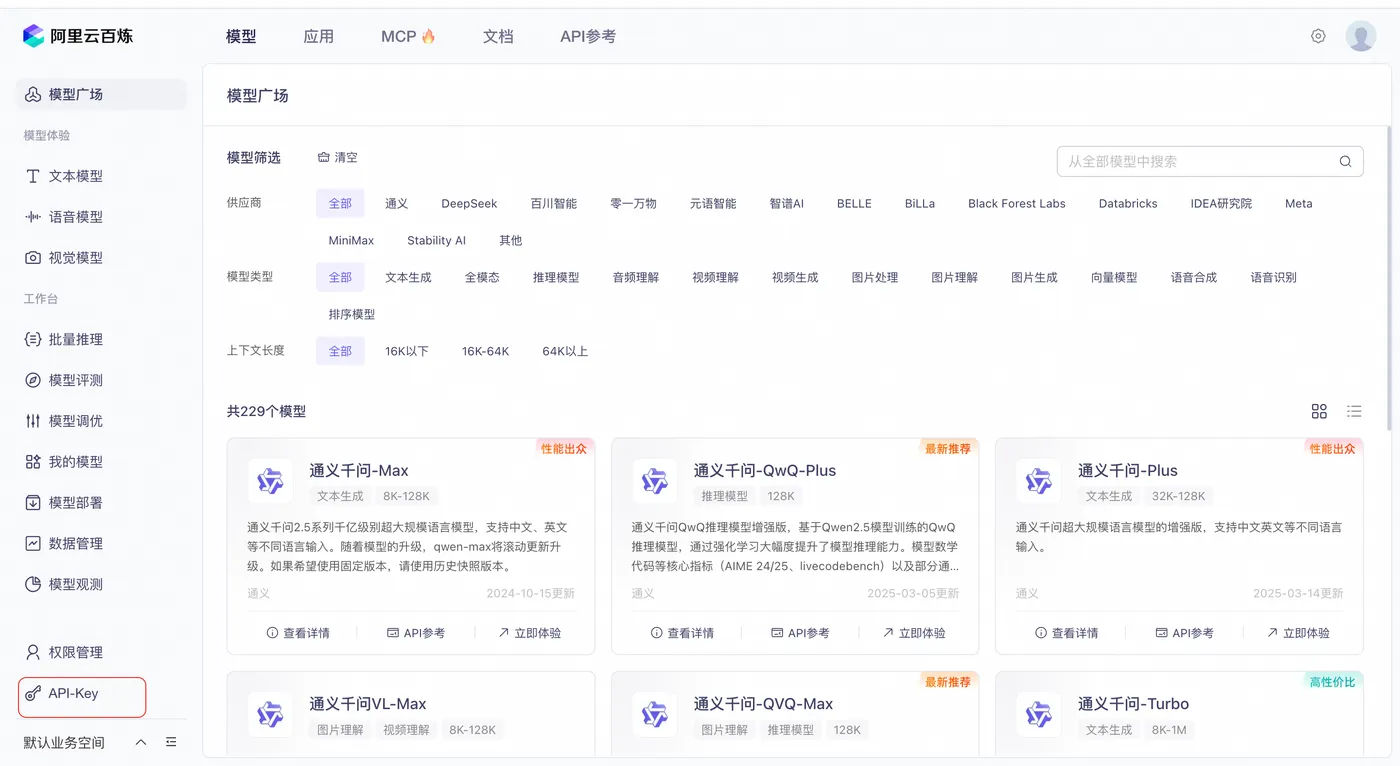
Task: Filter provider by 通义
Action: 397,203
